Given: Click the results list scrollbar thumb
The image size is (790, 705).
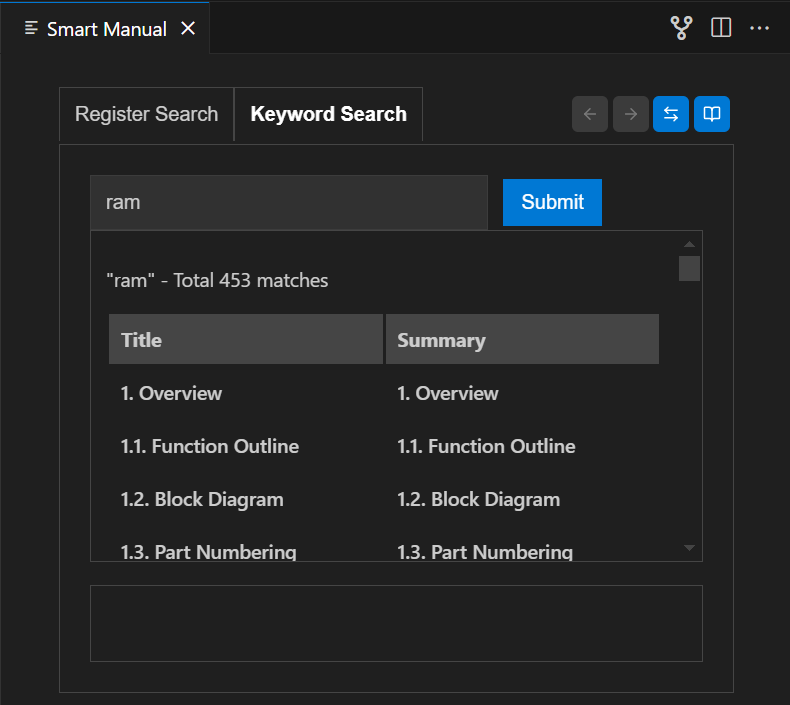Looking at the screenshot, I should [x=689, y=268].
